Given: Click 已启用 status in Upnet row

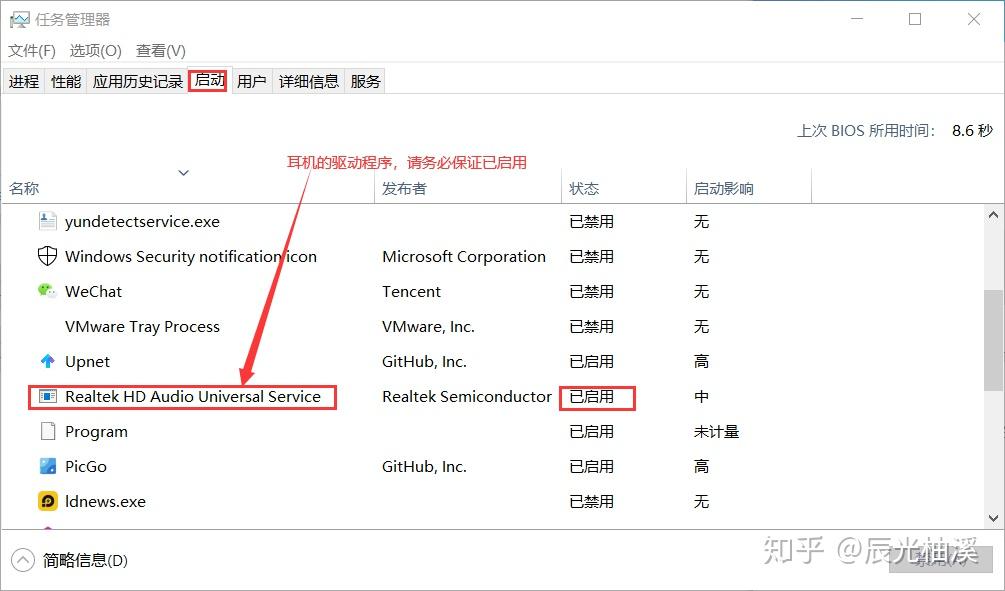Looking at the screenshot, I should click(x=592, y=362).
